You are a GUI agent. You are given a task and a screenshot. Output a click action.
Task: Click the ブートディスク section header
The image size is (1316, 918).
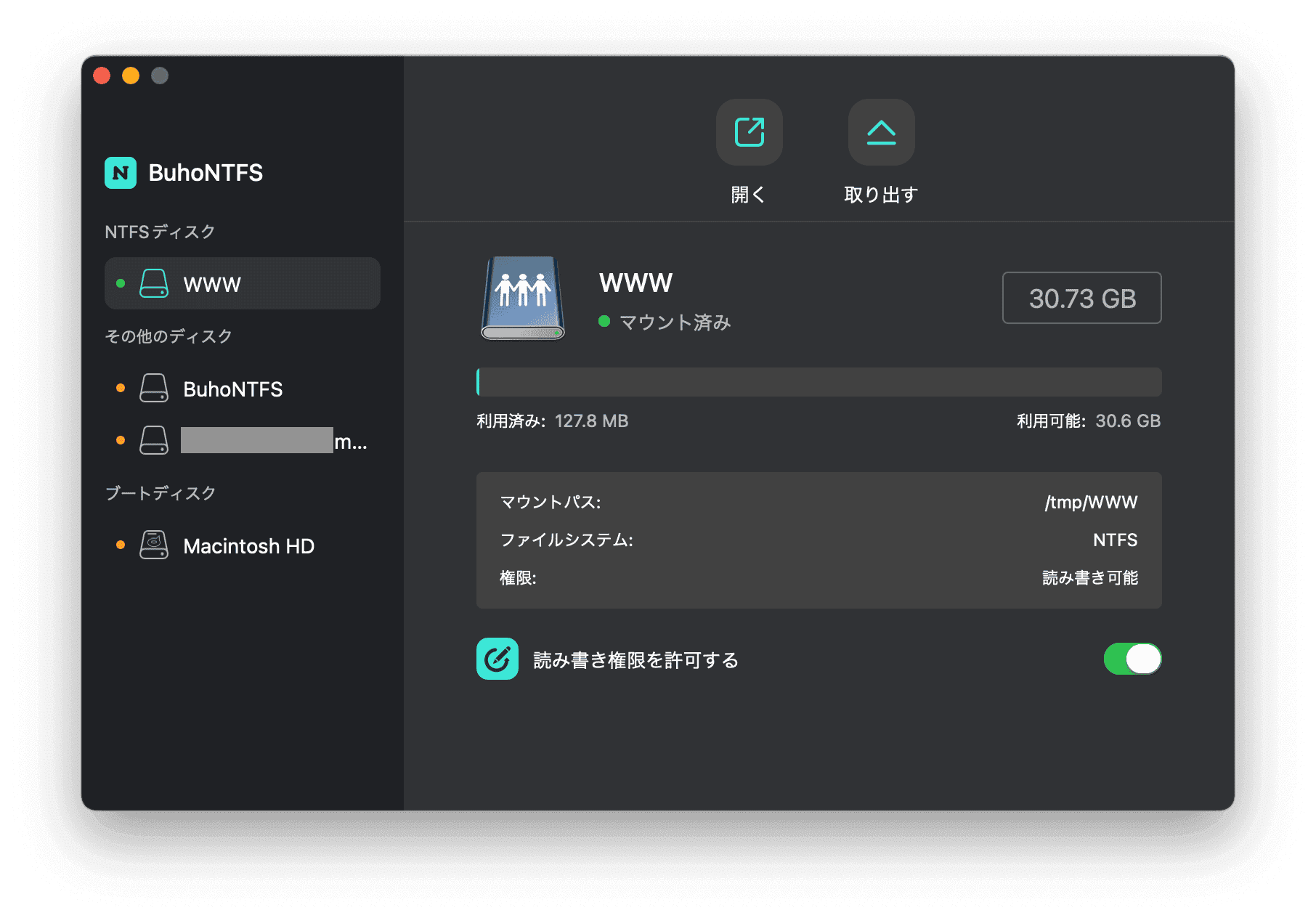[161, 493]
